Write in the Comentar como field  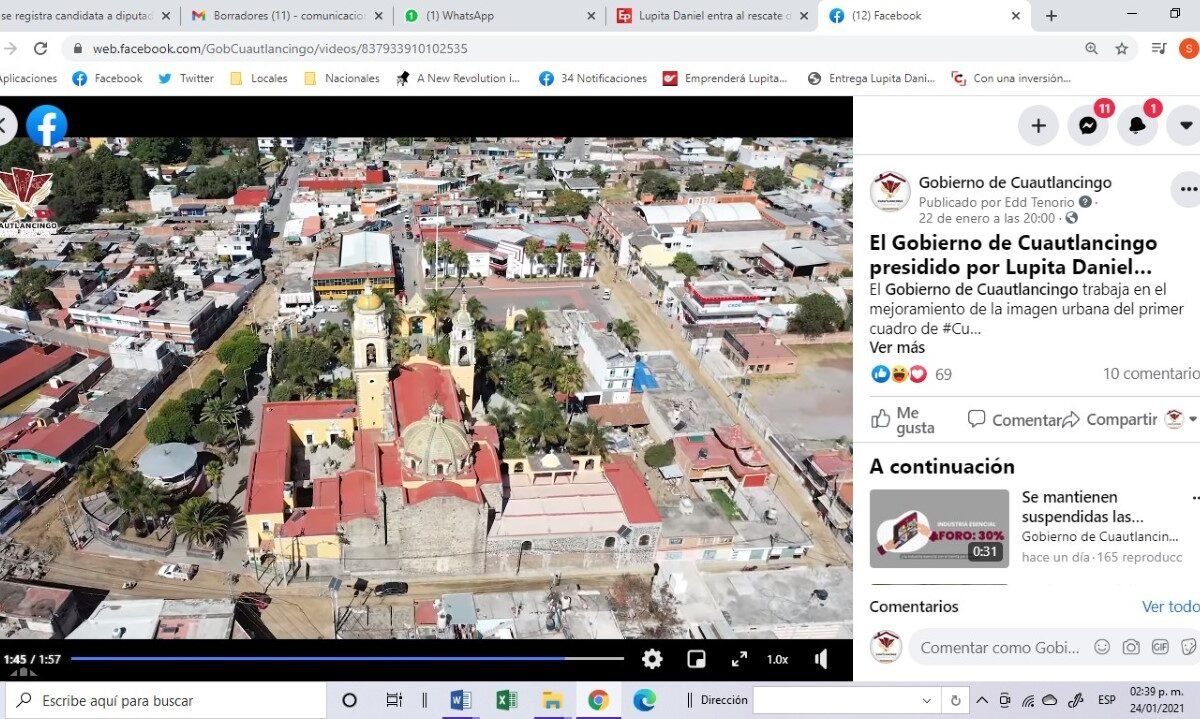[998, 647]
